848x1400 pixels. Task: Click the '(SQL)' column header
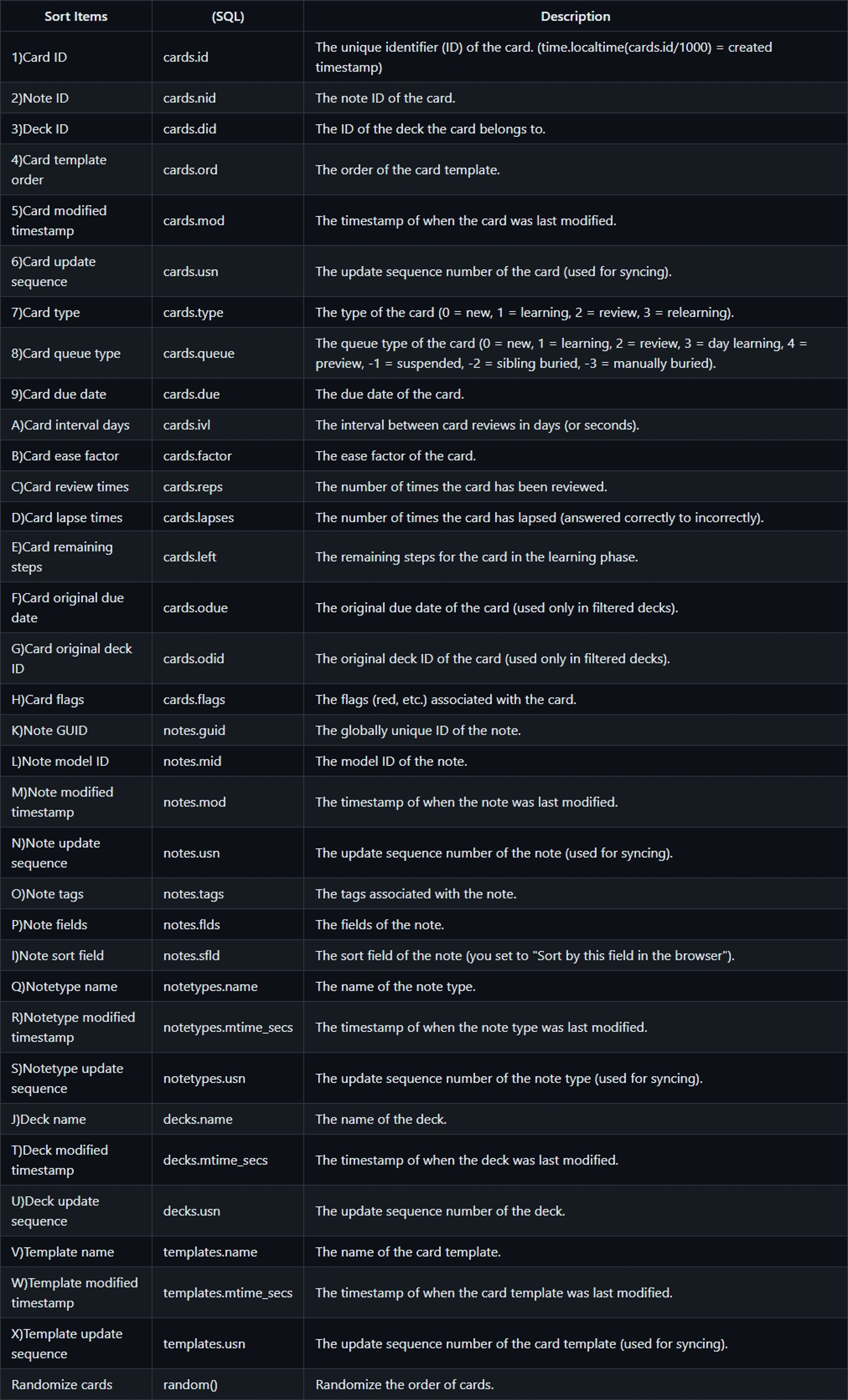[227, 17]
